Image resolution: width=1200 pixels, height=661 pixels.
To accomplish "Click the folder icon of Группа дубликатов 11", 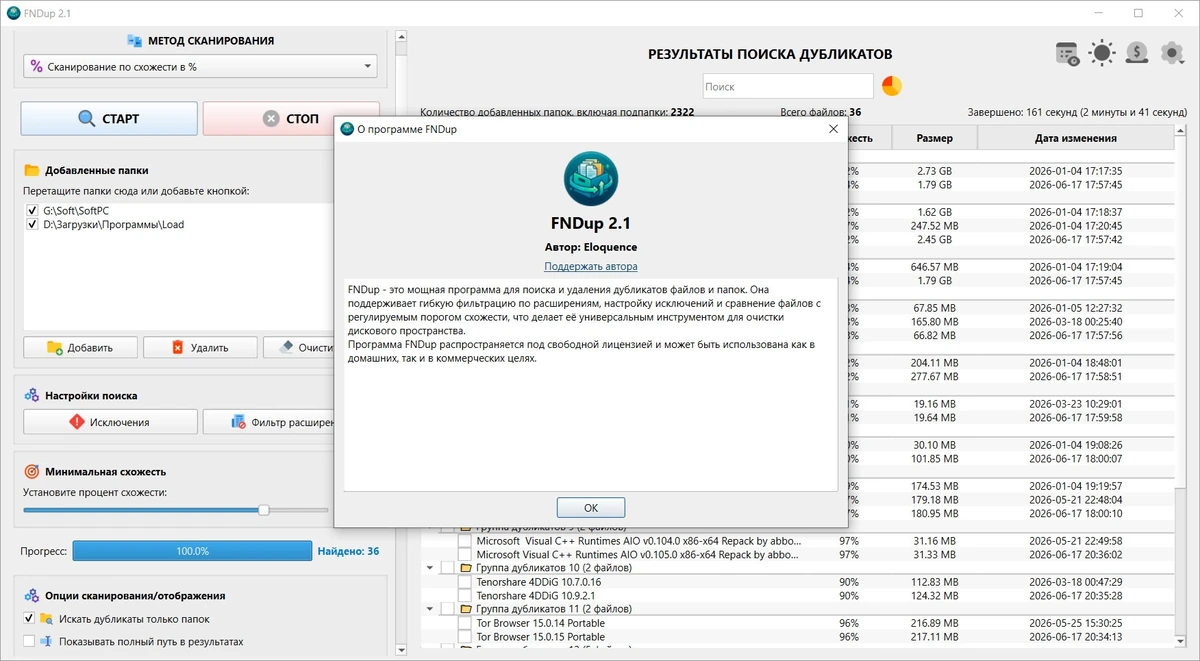I will pos(466,608).
